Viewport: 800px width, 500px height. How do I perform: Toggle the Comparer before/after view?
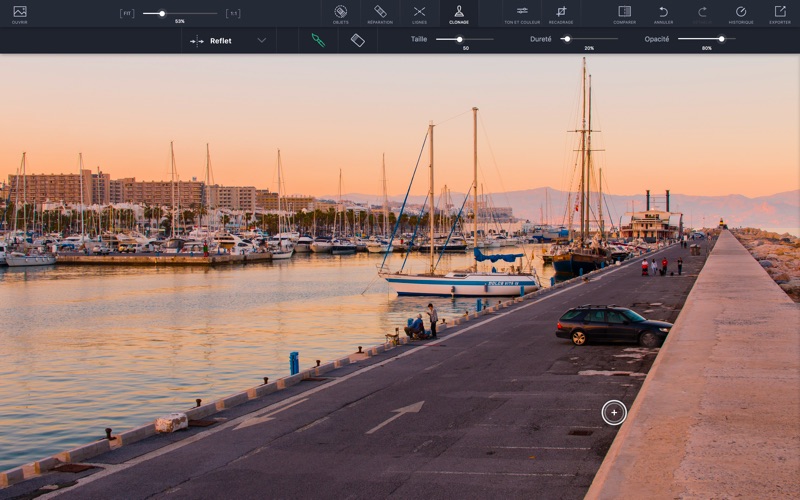tap(624, 13)
